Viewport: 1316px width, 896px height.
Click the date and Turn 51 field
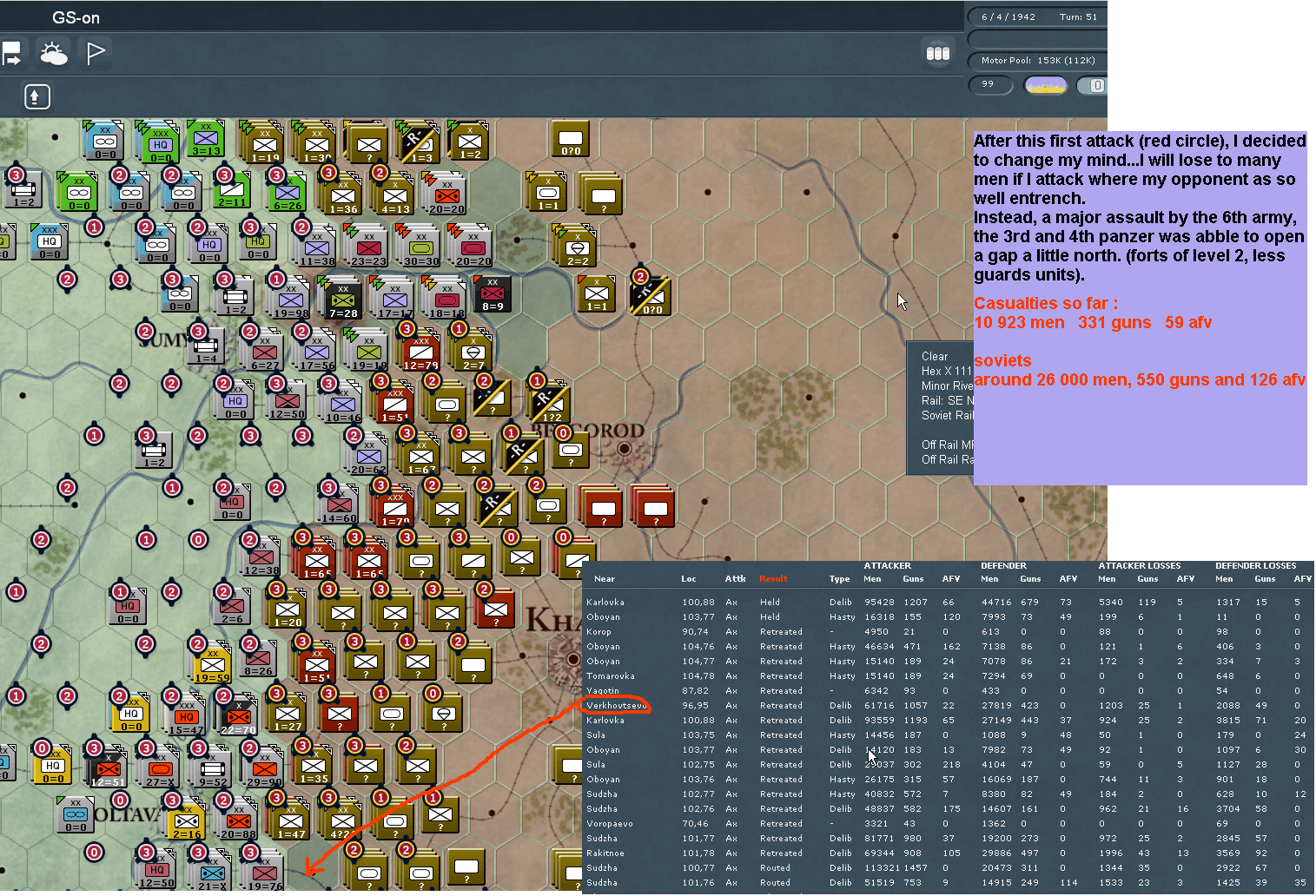coord(1036,16)
